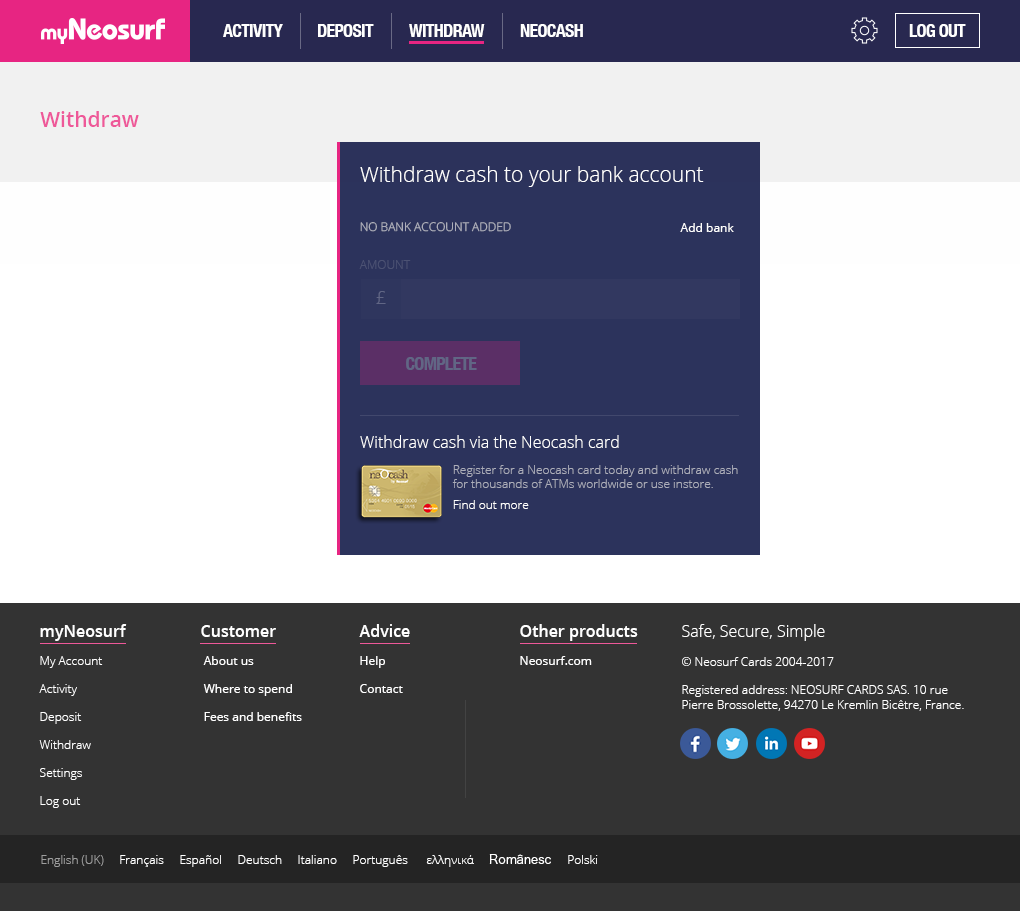Switch language to Deutsch
Image resolution: width=1020 pixels, height=911 pixels.
tap(260, 860)
